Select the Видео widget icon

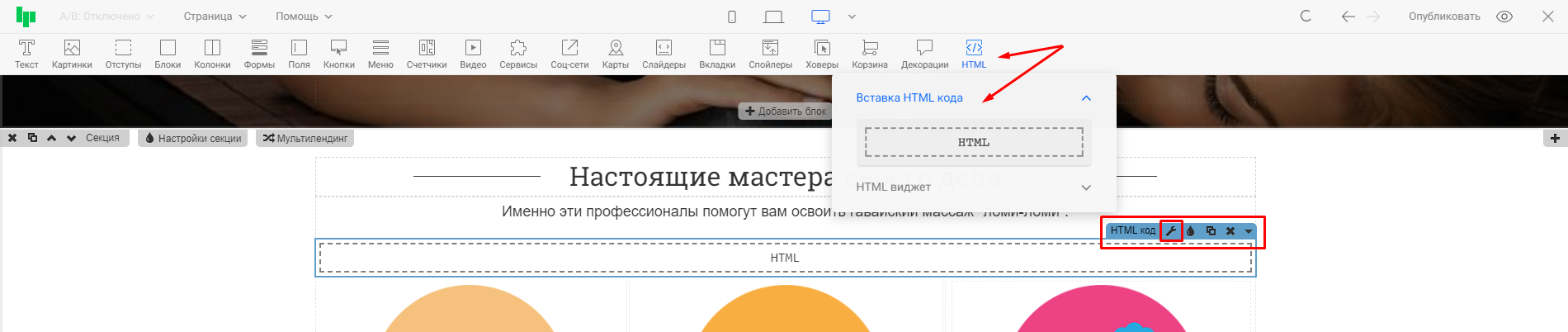click(x=473, y=54)
